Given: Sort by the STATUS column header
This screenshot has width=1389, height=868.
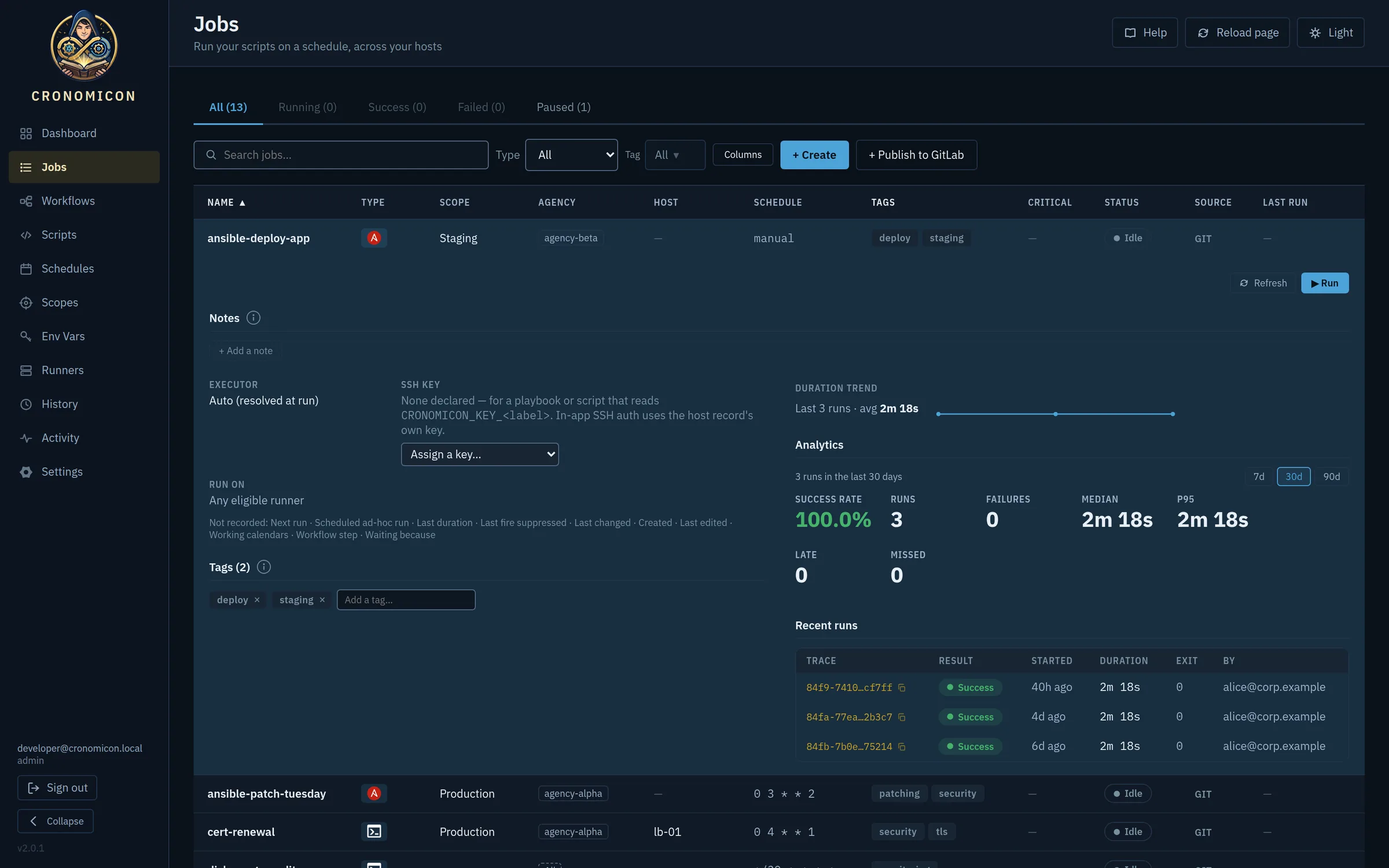Looking at the screenshot, I should pos(1121,203).
